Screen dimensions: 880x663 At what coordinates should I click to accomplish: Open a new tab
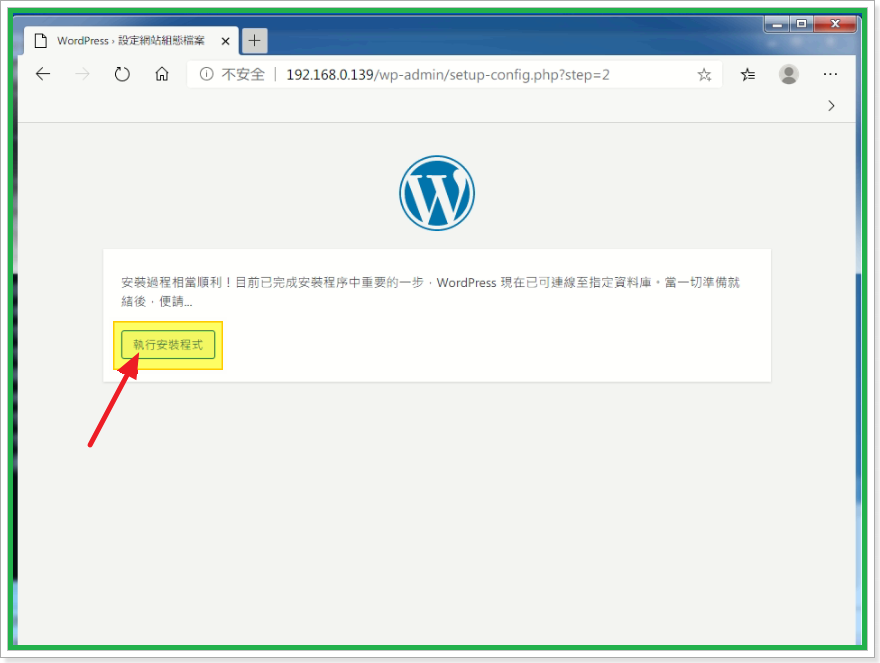pos(254,40)
